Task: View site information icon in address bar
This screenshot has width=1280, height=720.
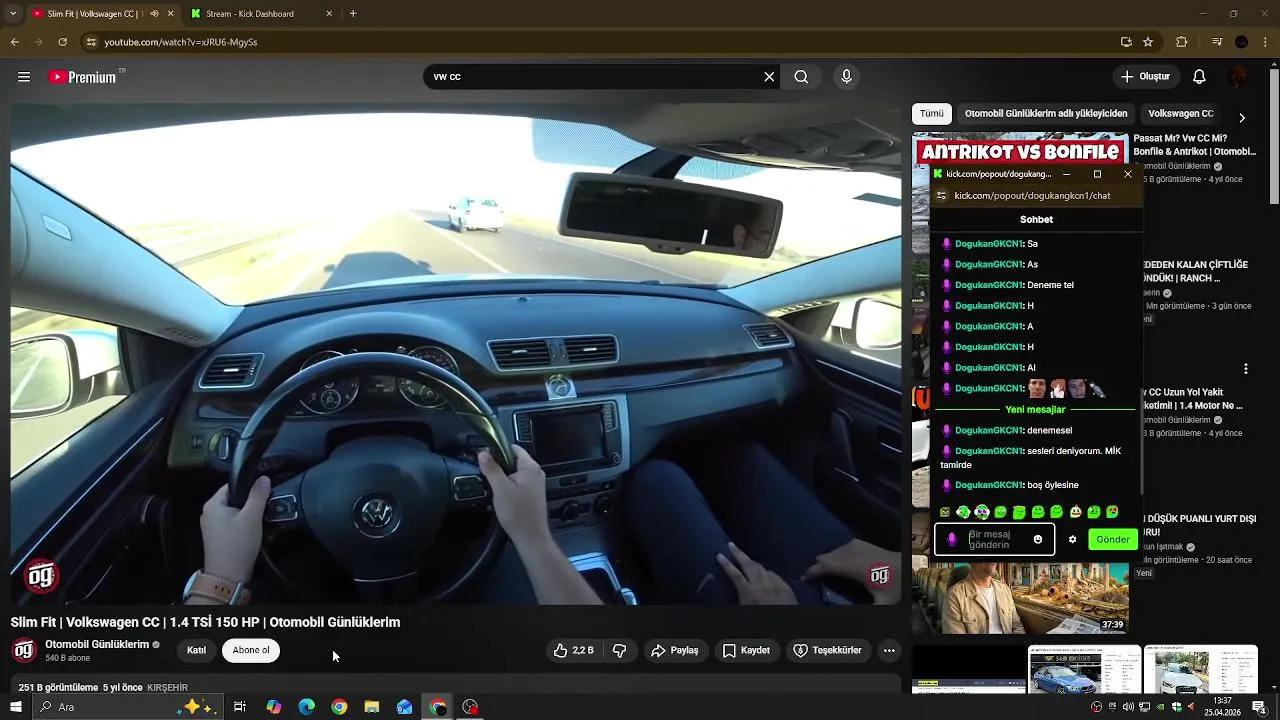Action: tap(91, 42)
